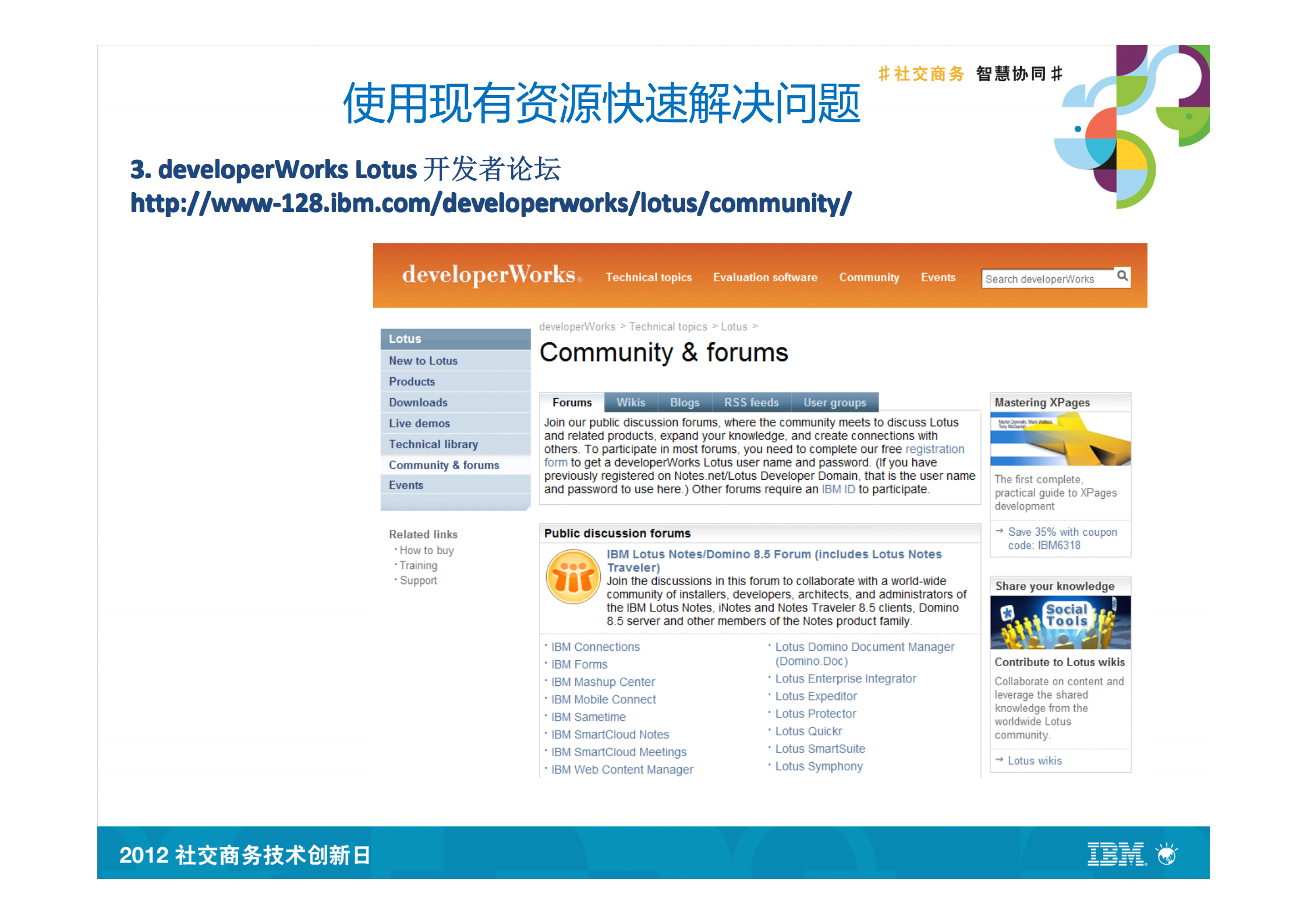Select Downloads in the Lotus sidebar

pos(417,402)
